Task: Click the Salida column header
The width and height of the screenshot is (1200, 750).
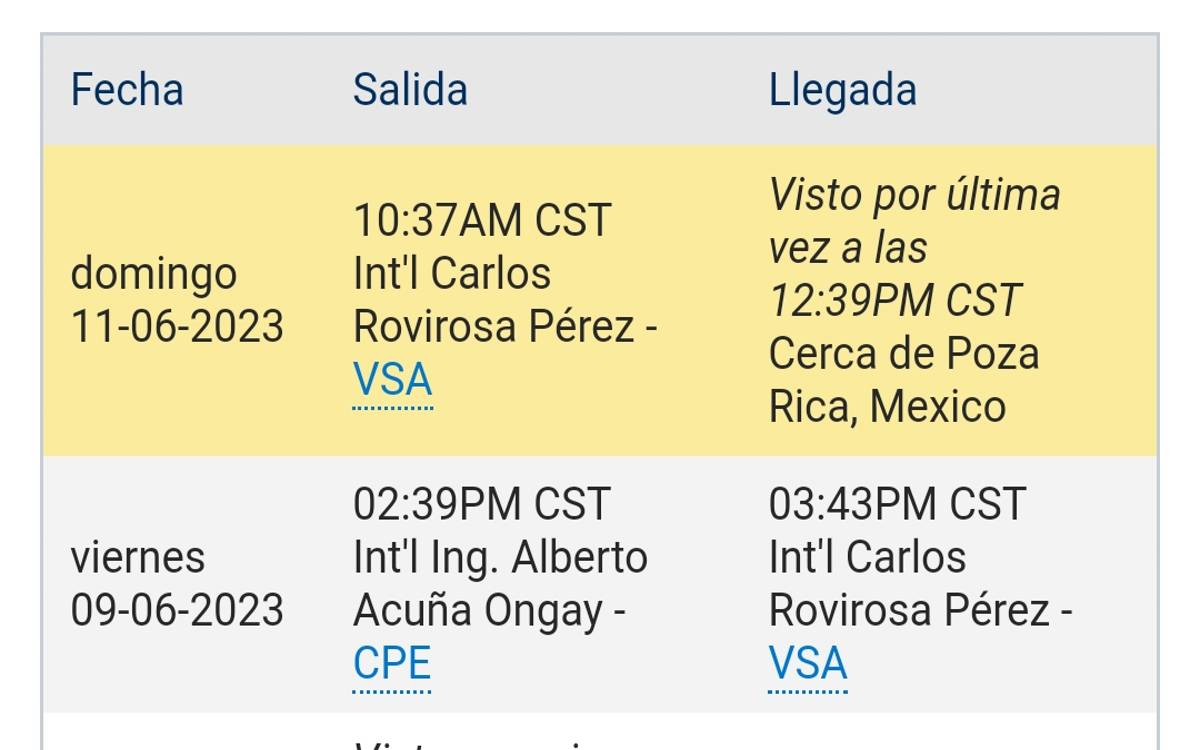Action: pos(410,90)
